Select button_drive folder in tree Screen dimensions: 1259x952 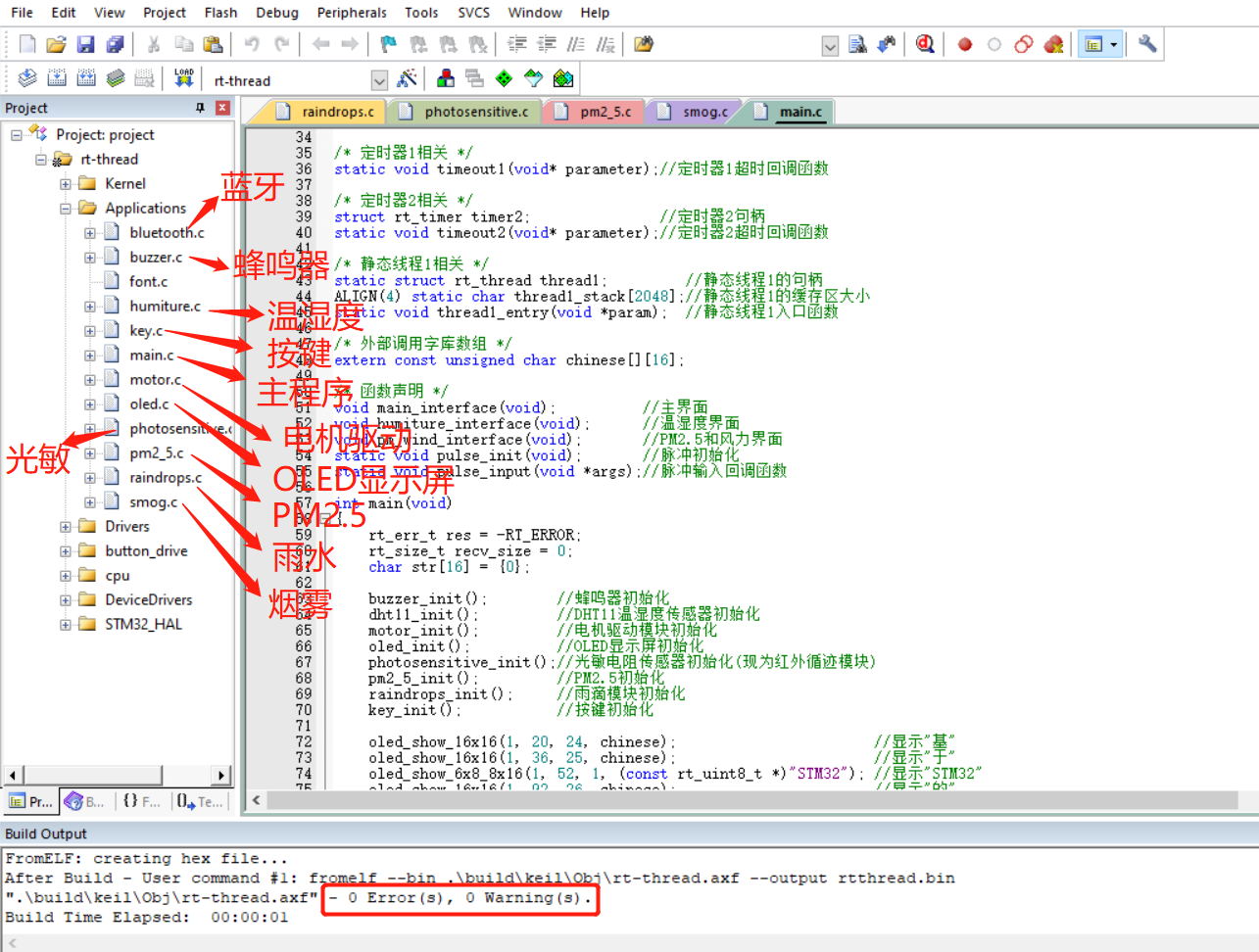pos(146,551)
